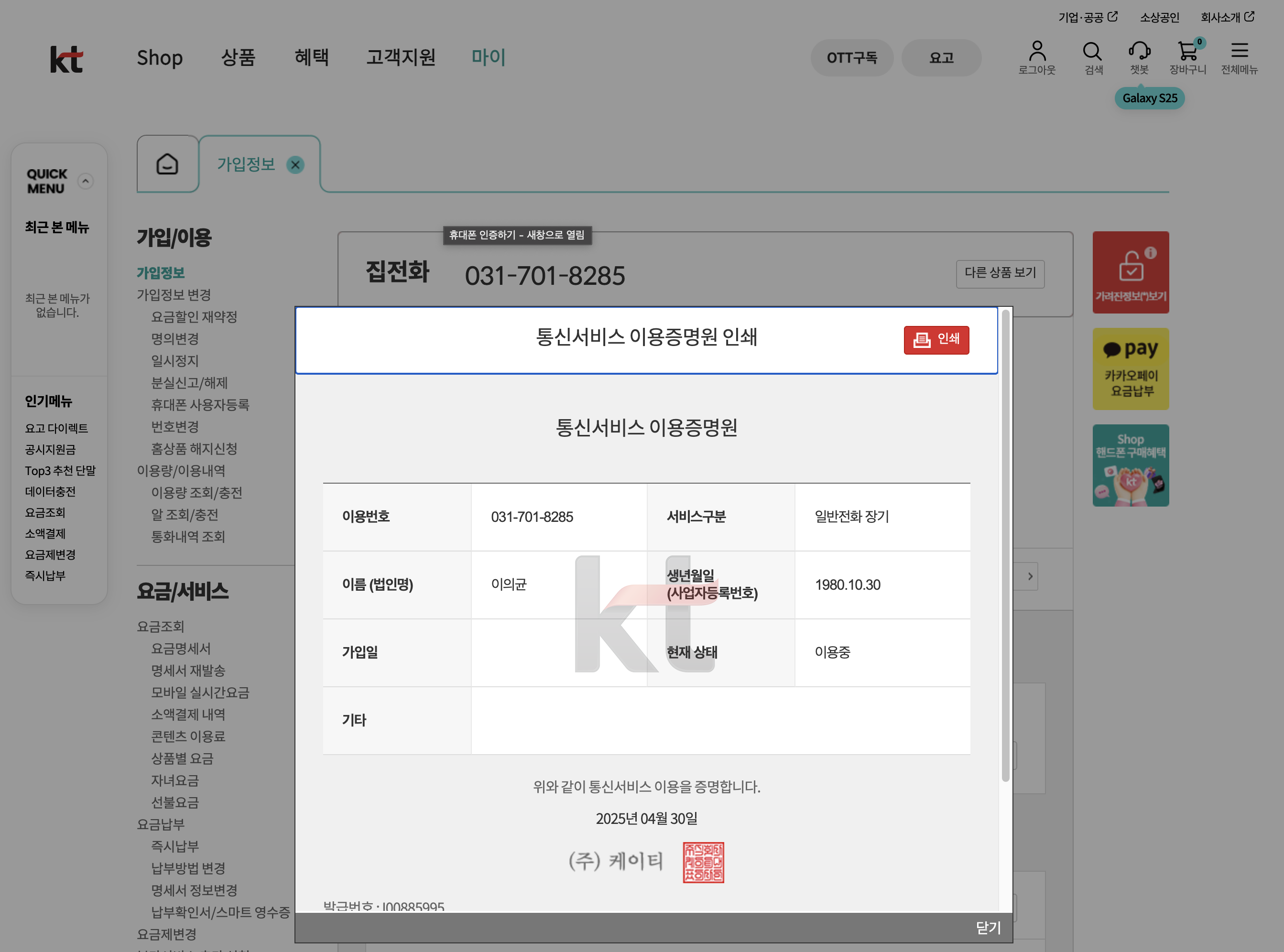Open the 소상공인 link
This screenshot has width=1284, height=952.
click(x=1159, y=17)
